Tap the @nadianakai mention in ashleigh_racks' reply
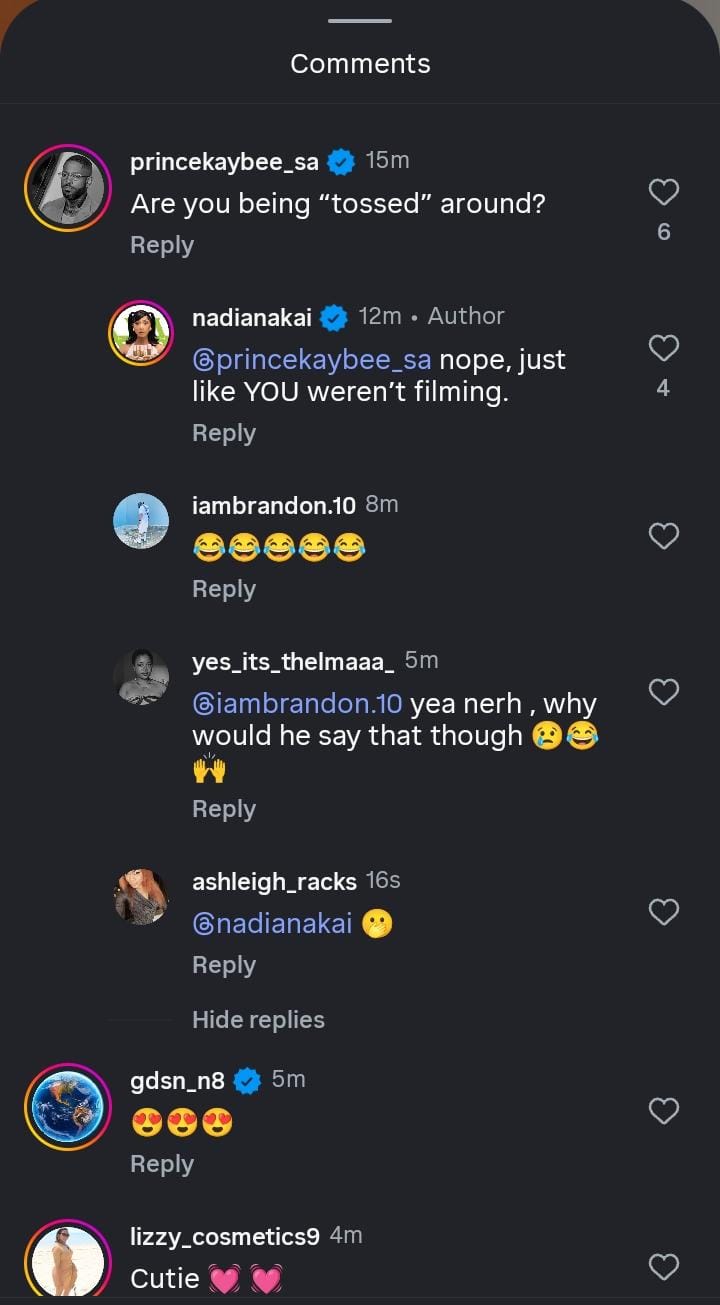This screenshot has width=720, height=1305. point(272,924)
